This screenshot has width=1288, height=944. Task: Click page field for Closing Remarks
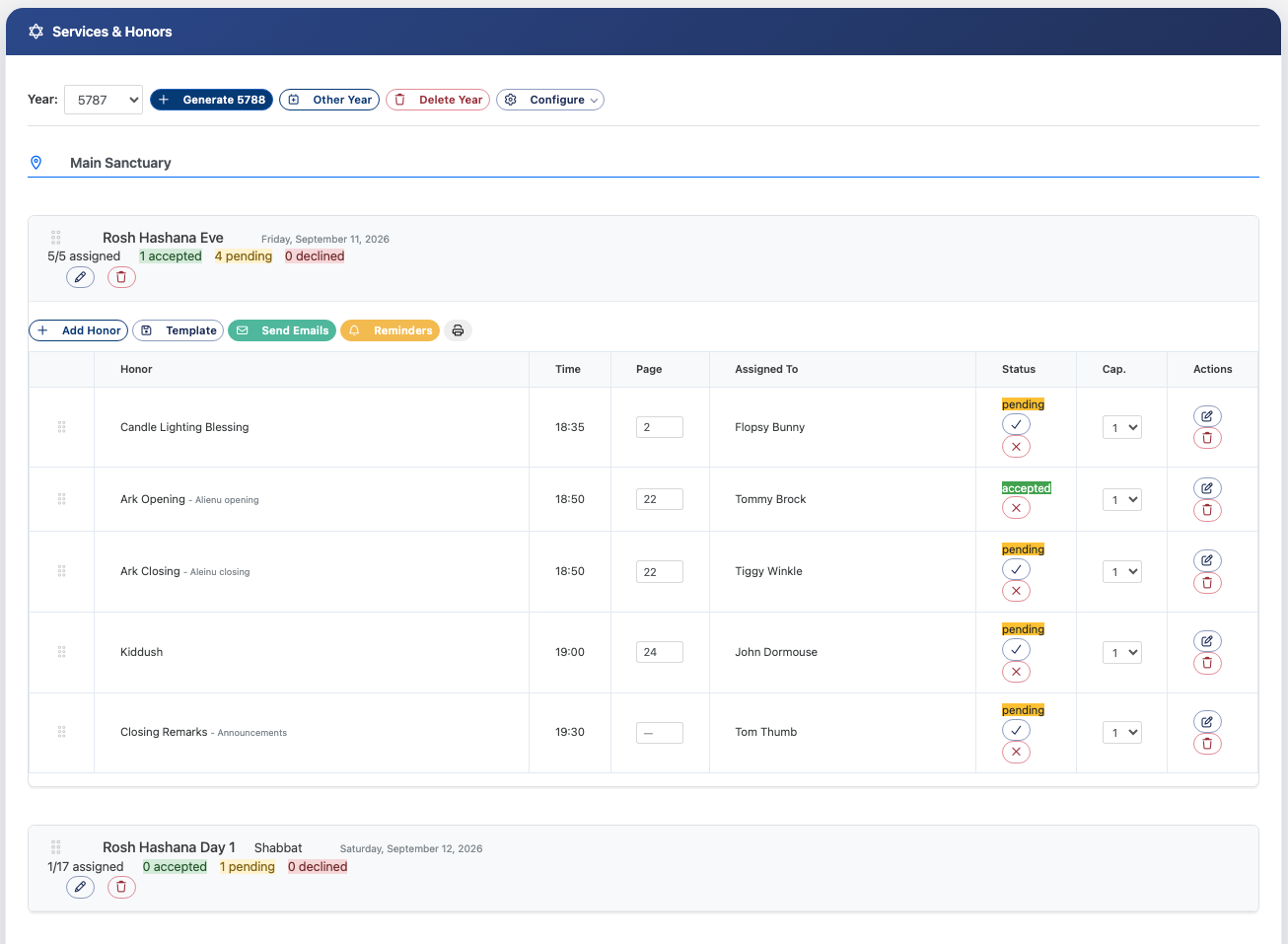point(659,733)
